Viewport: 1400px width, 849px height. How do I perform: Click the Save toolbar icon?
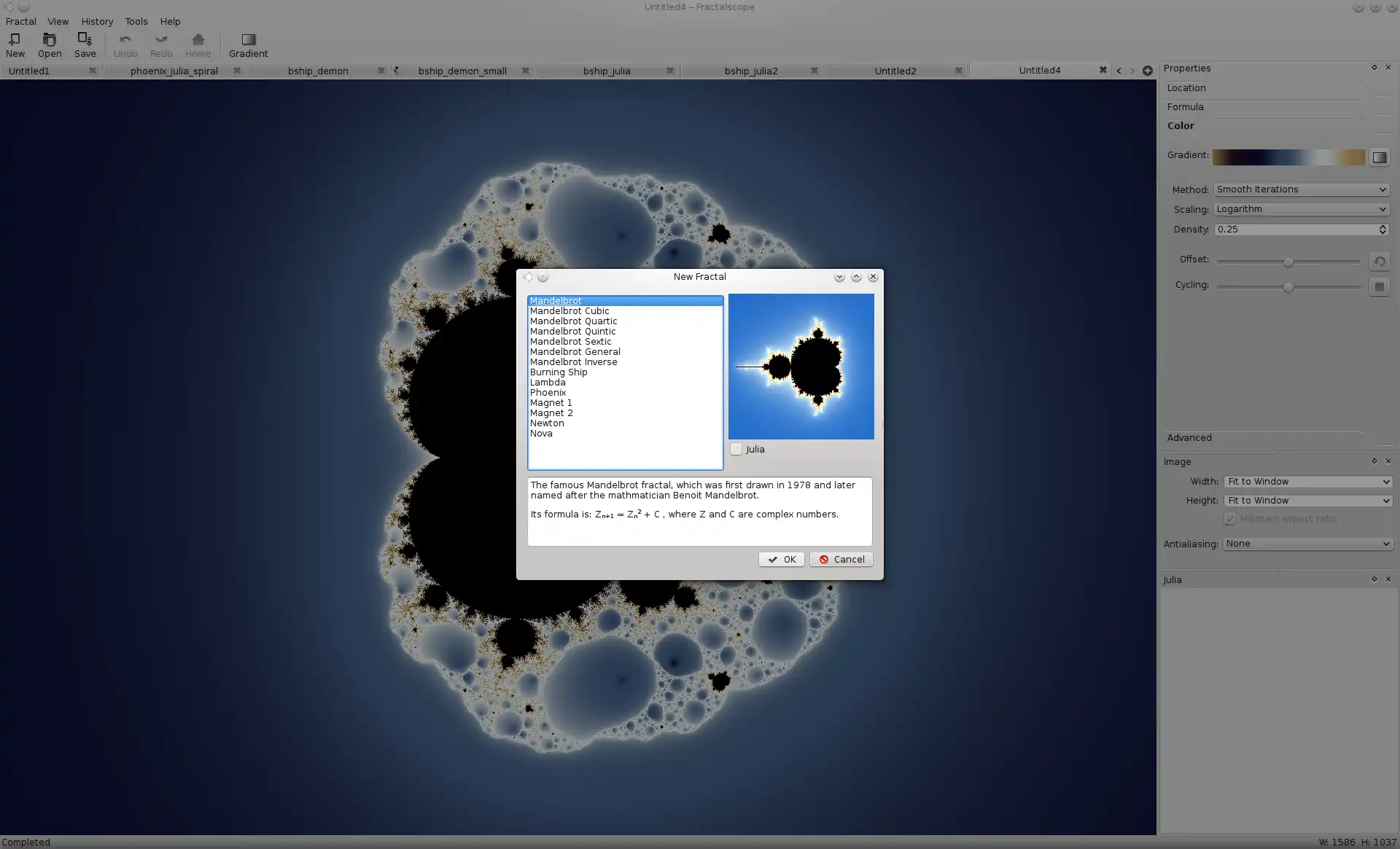pyautogui.click(x=84, y=44)
